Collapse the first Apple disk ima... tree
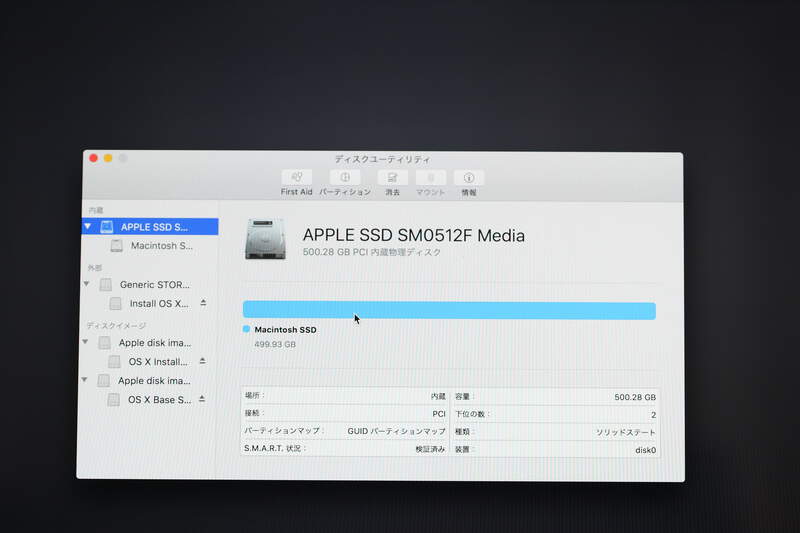The height and width of the screenshot is (533, 800). click(x=85, y=342)
